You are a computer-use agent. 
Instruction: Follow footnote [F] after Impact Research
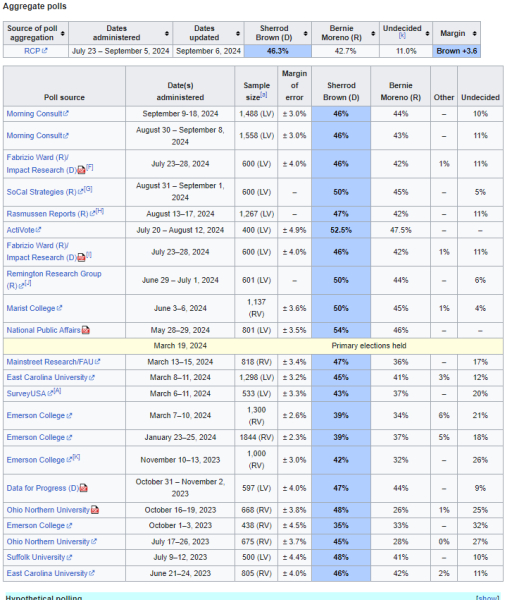tap(90, 167)
